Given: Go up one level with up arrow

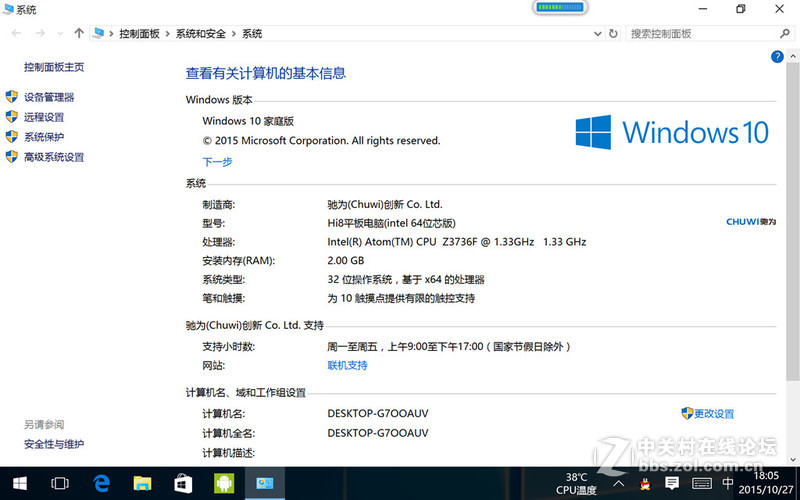Looking at the screenshot, I should [79, 34].
